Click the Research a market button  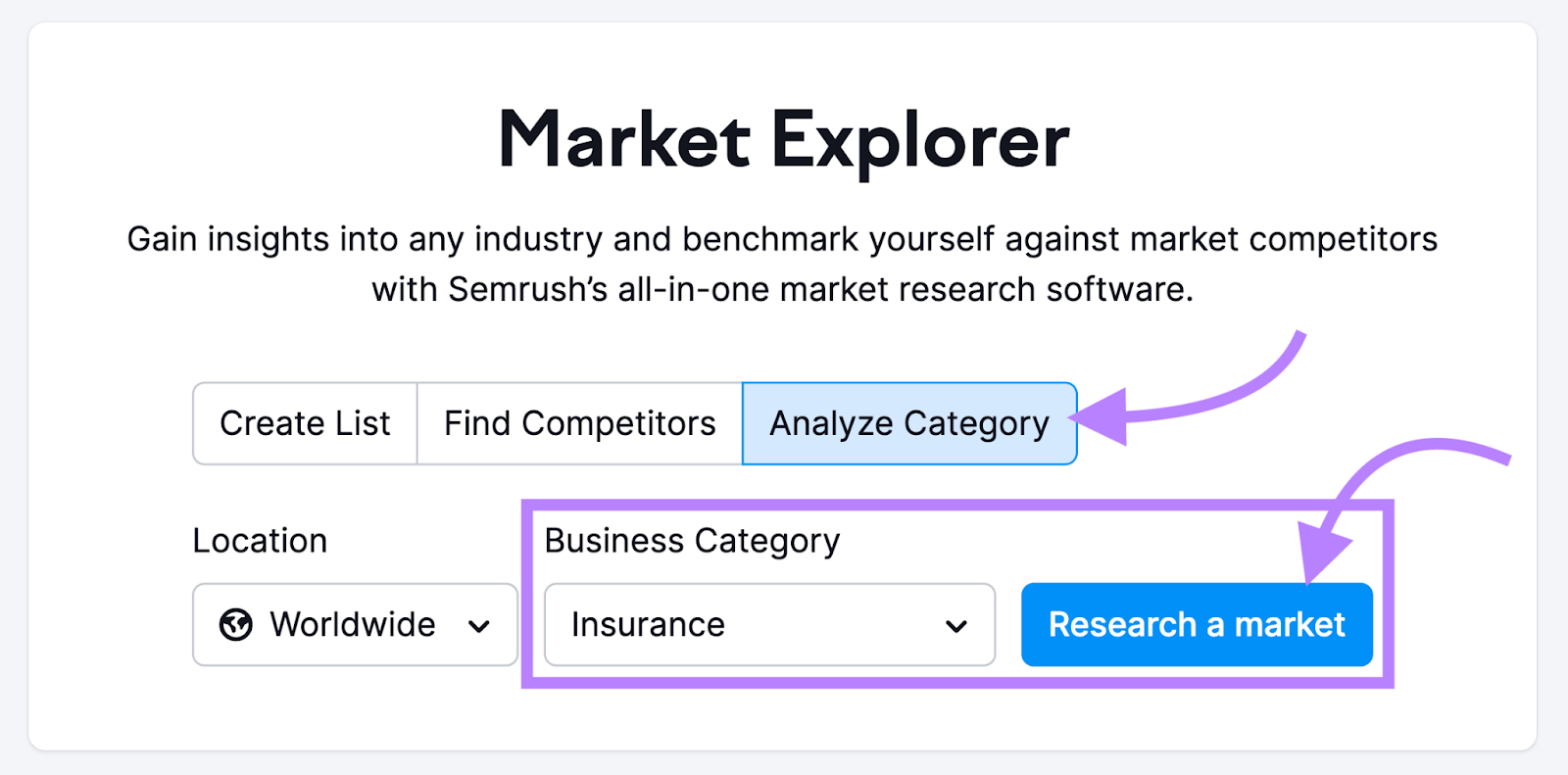coord(1197,624)
